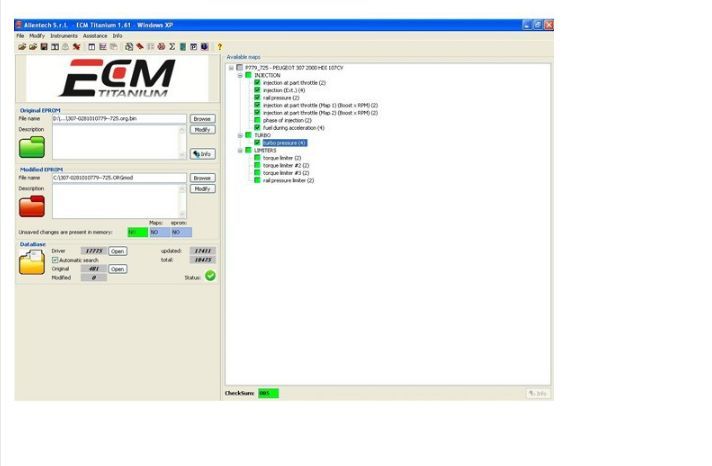Toggle checkbox for injection at part throttle (2)

257,83
